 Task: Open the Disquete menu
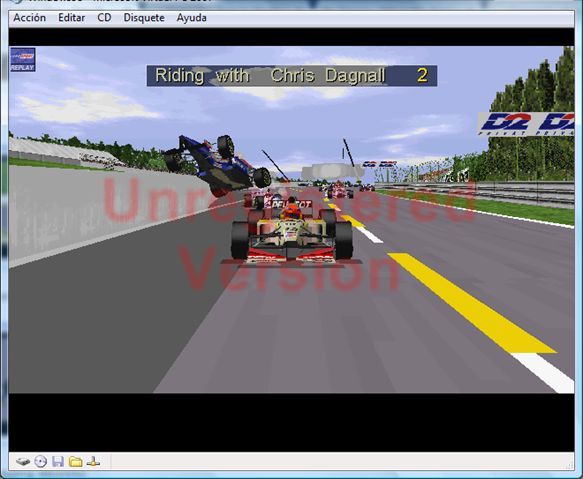144,18
